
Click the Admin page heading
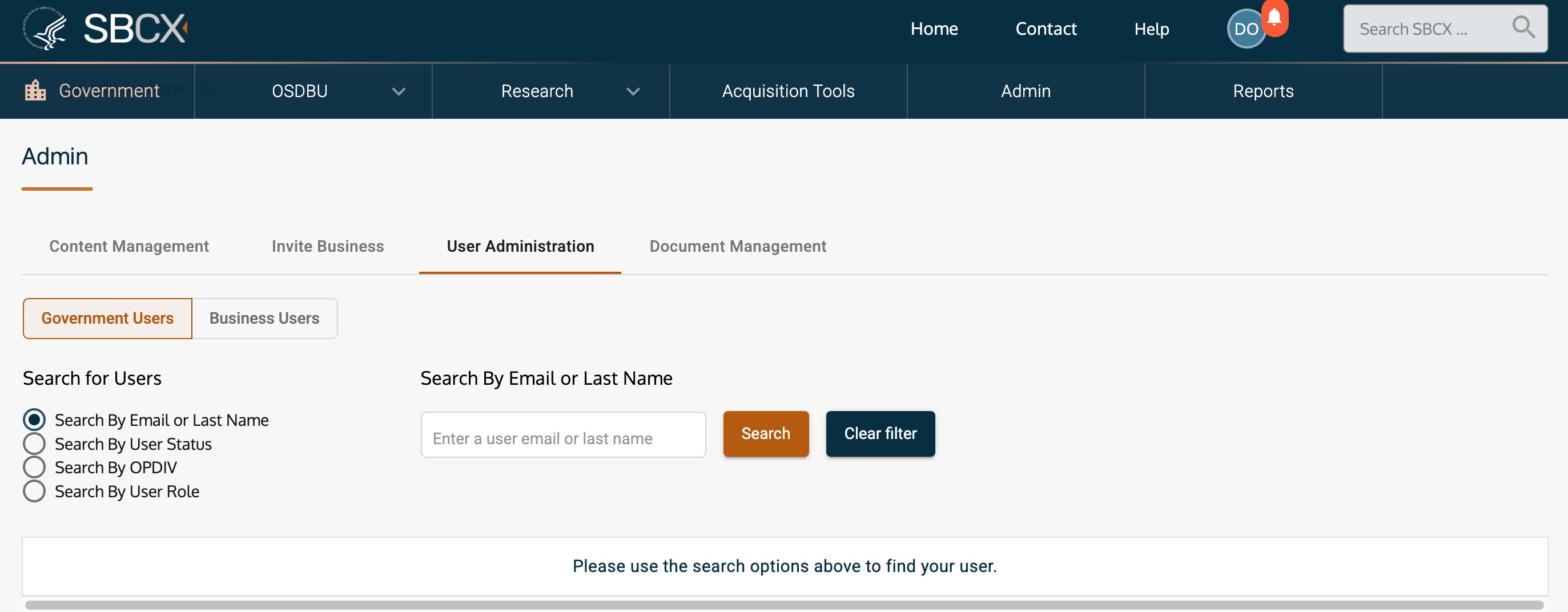55,157
